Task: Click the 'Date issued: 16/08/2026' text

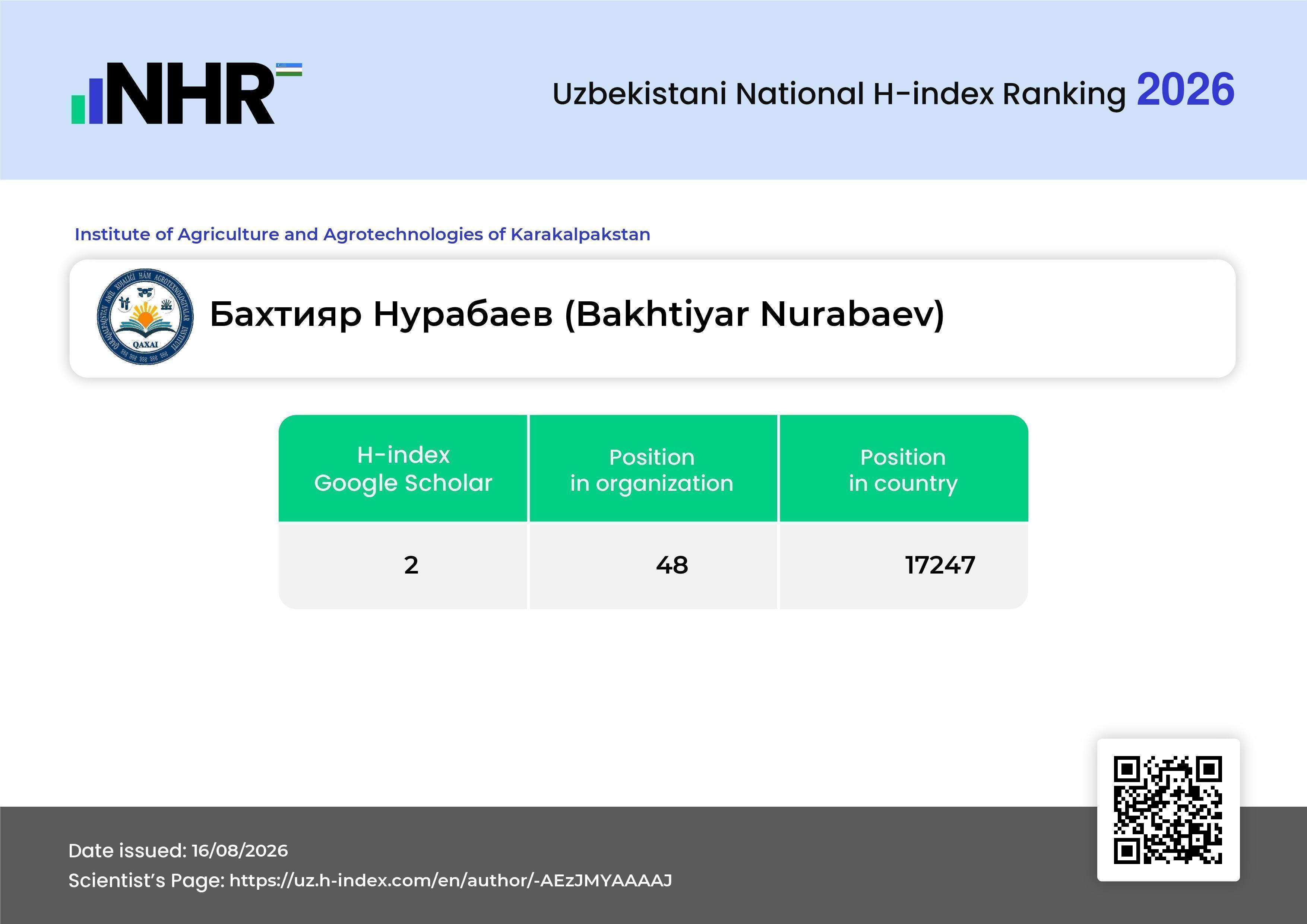Action: [x=178, y=851]
